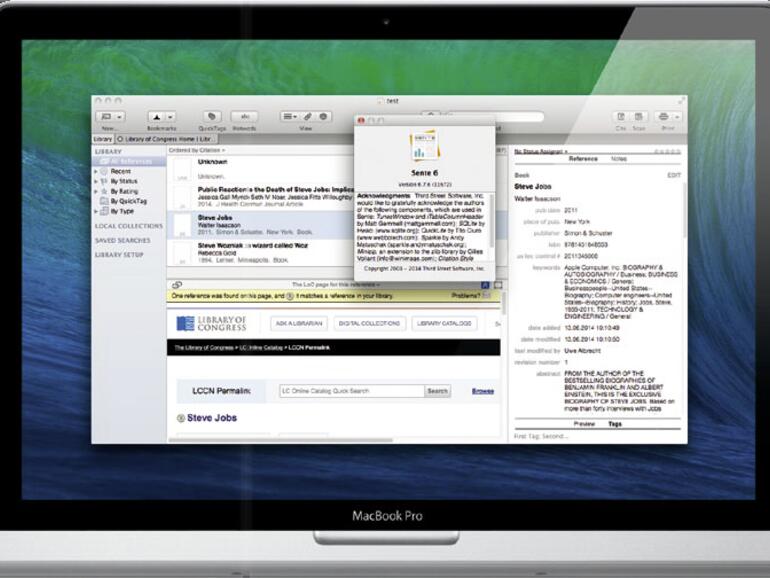Click the Cite toolbar icon
The image size is (770, 578).
click(621, 117)
